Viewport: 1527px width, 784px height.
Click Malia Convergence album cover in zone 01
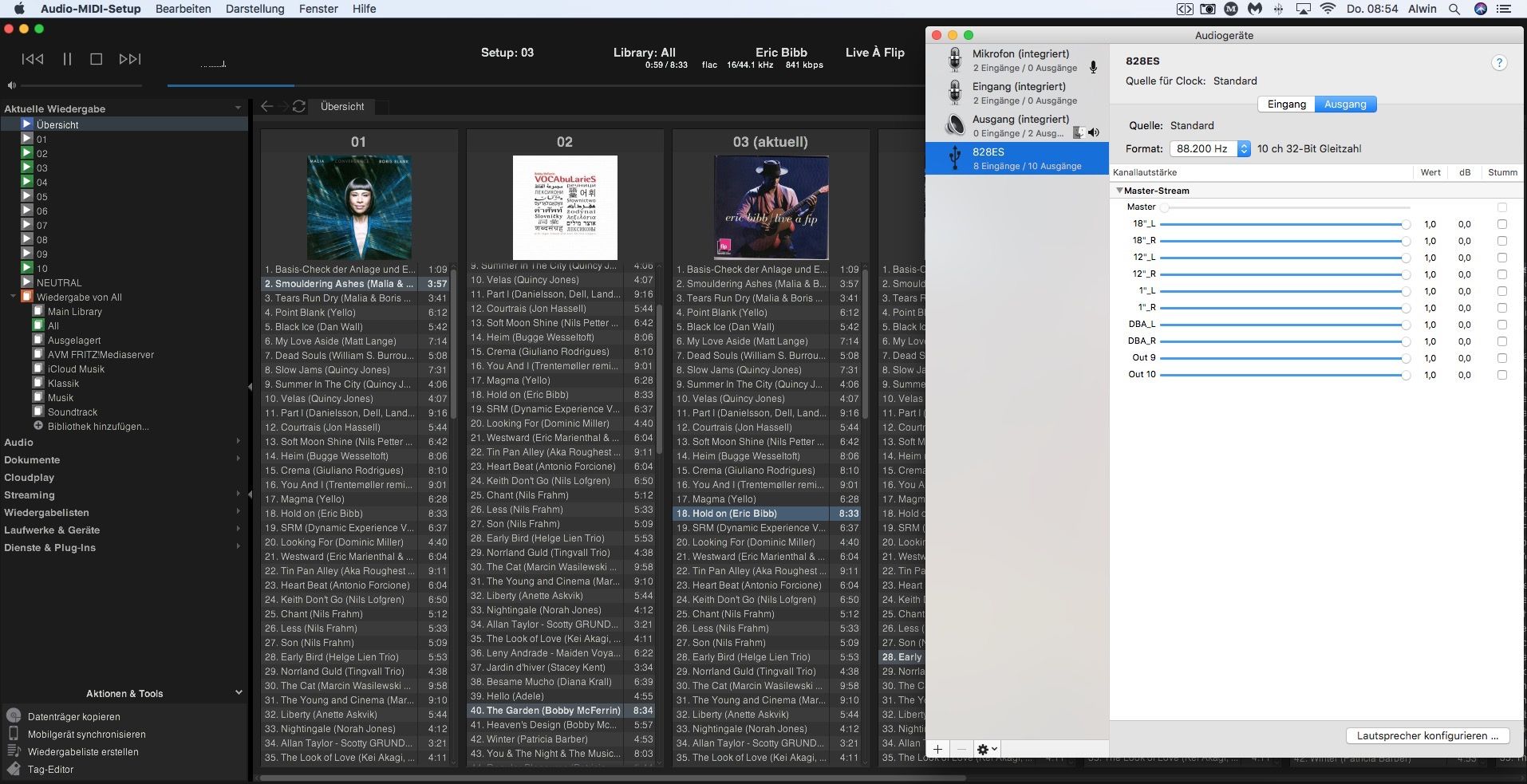(359, 207)
